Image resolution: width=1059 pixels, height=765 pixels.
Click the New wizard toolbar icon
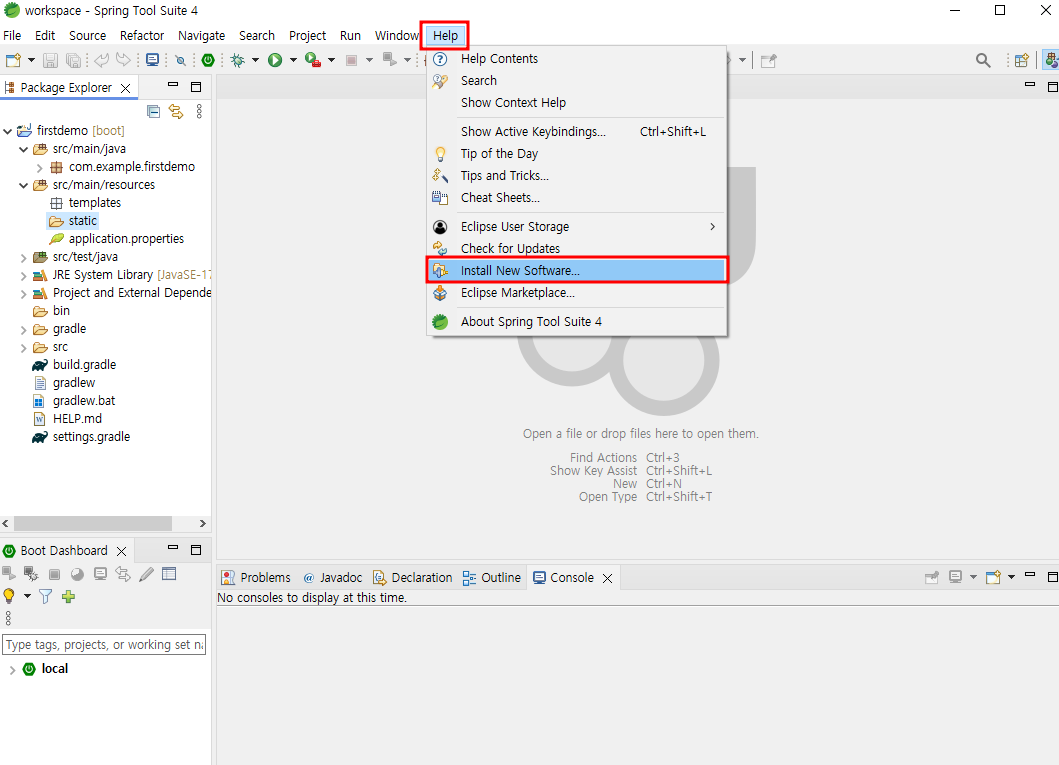[13, 60]
